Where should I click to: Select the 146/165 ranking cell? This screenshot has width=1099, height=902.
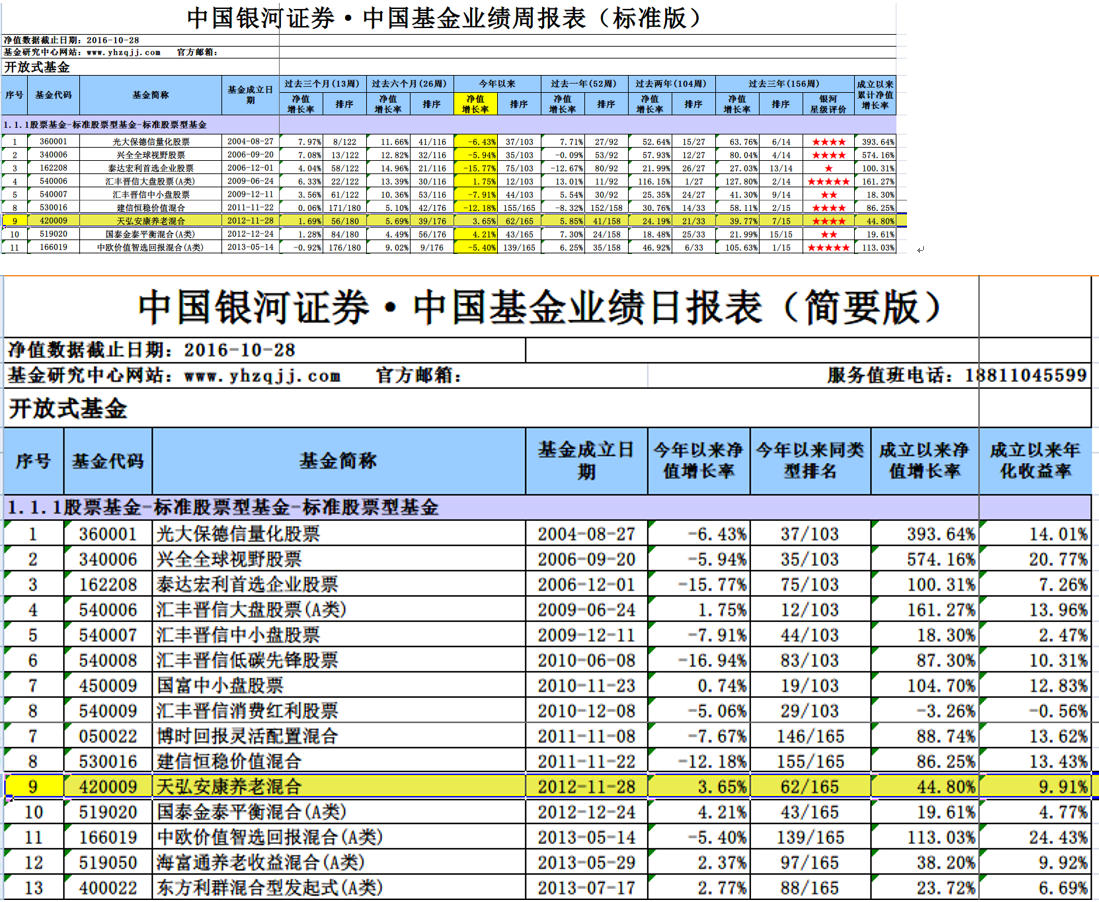pyautogui.click(x=810, y=736)
